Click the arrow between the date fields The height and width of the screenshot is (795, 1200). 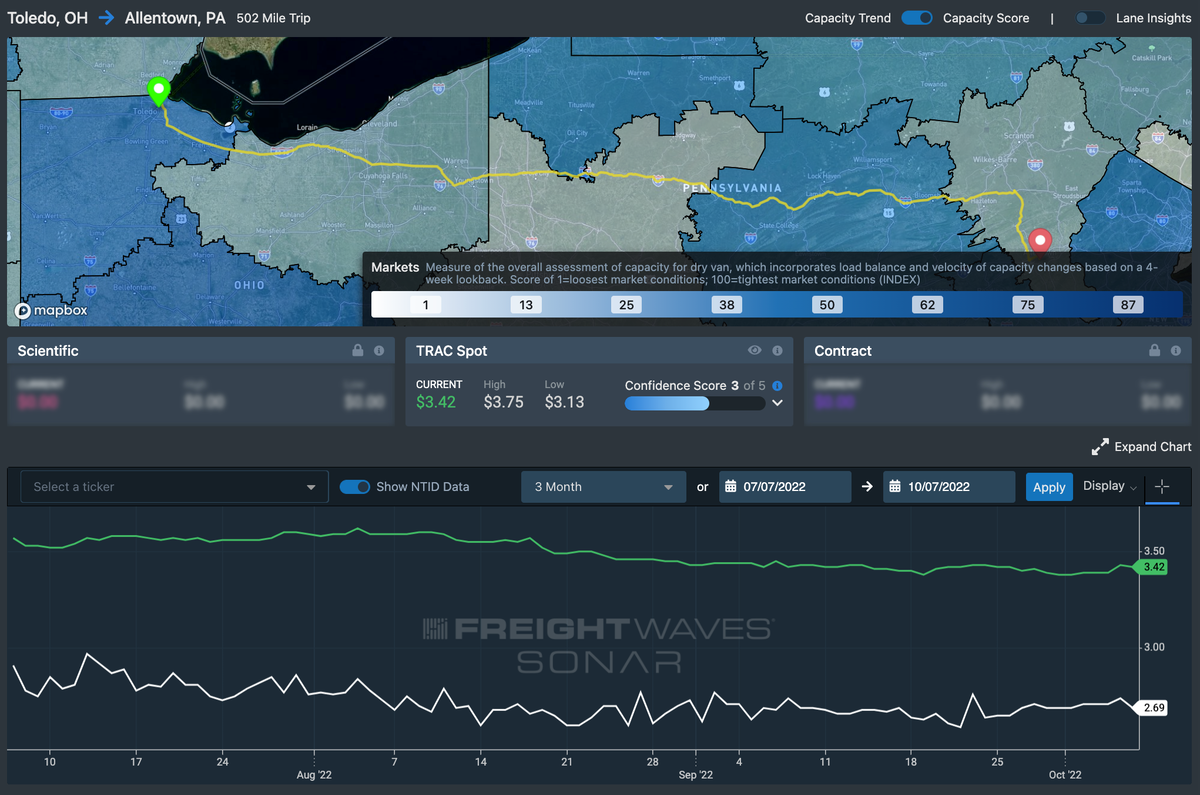tap(867, 487)
